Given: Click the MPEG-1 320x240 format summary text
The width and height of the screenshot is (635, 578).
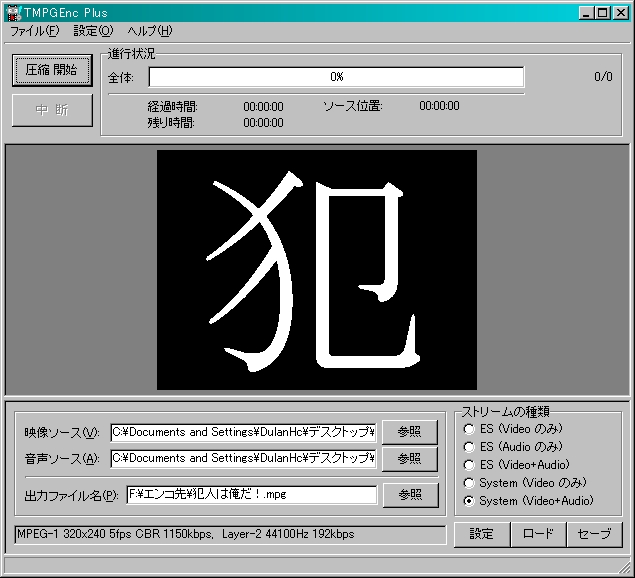Looking at the screenshot, I should (x=185, y=535).
